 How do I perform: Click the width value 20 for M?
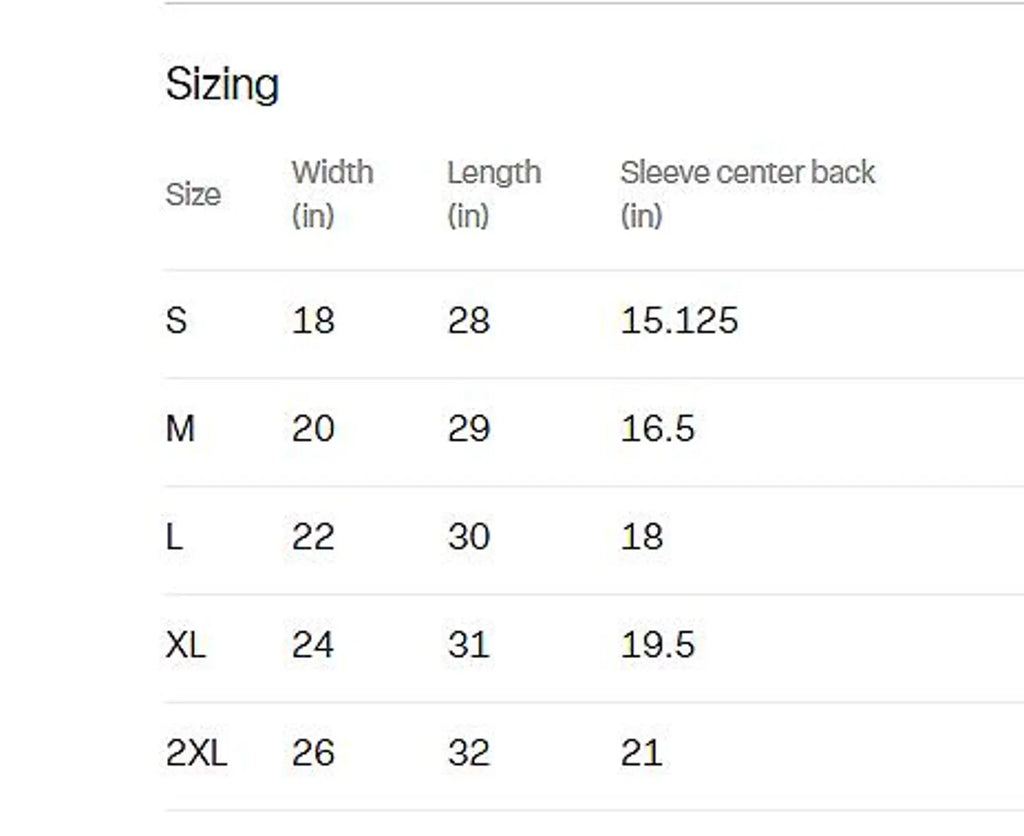coord(313,429)
